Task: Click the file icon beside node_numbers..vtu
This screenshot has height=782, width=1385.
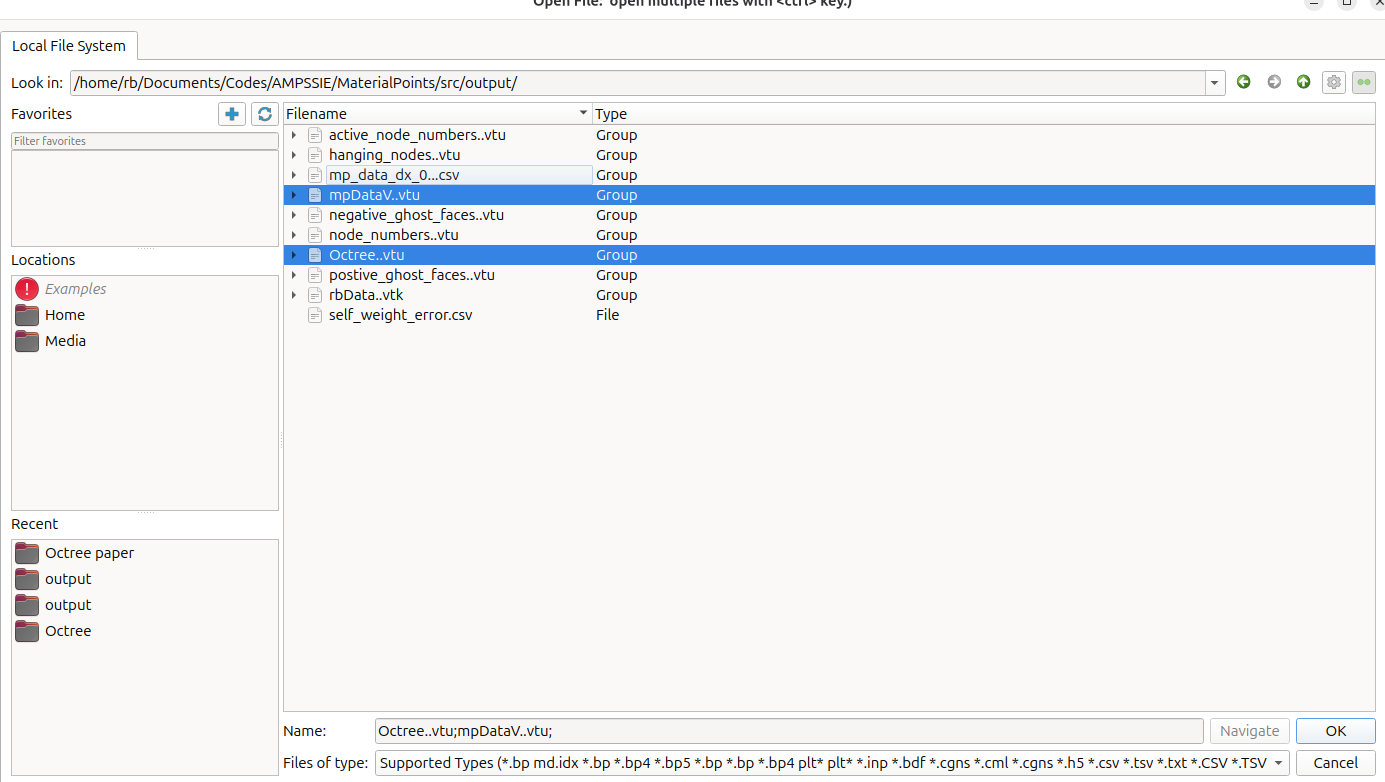Action: pyautogui.click(x=315, y=235)
